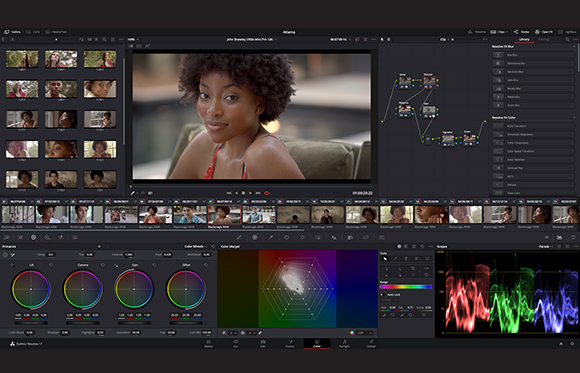
Task: Show the Scopes panel icon
Action: click(559, 237)
